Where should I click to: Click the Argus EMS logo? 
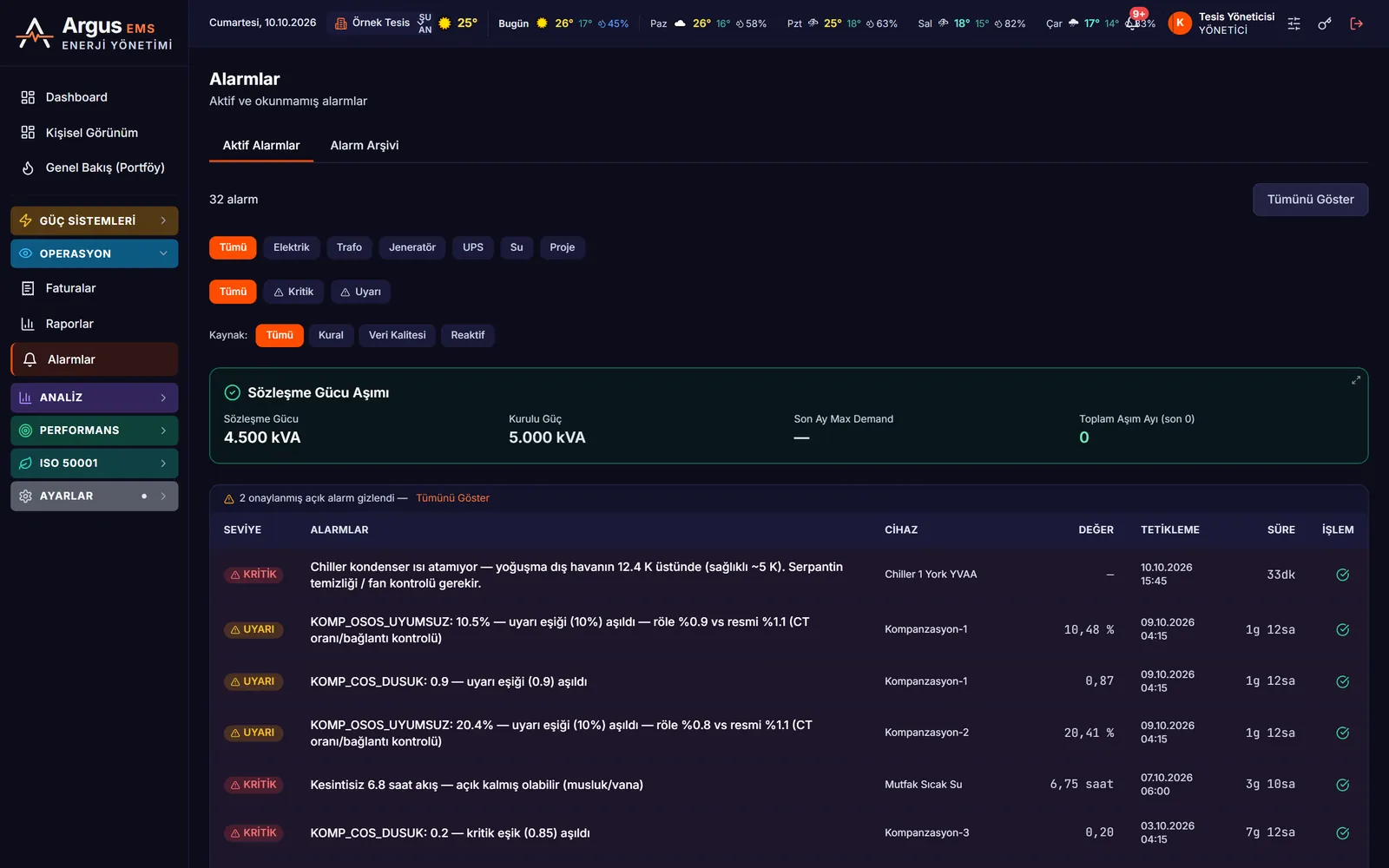point(94,33)
